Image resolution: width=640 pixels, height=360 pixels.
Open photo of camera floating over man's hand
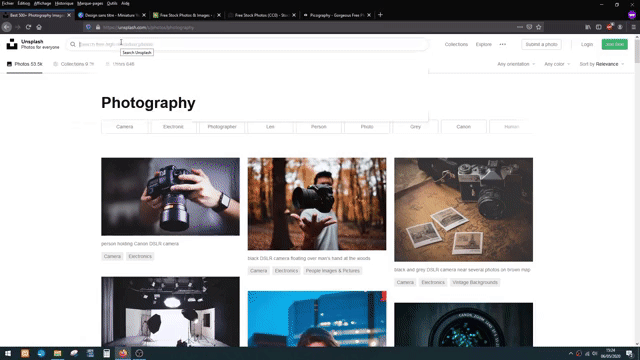pos(317,204)
